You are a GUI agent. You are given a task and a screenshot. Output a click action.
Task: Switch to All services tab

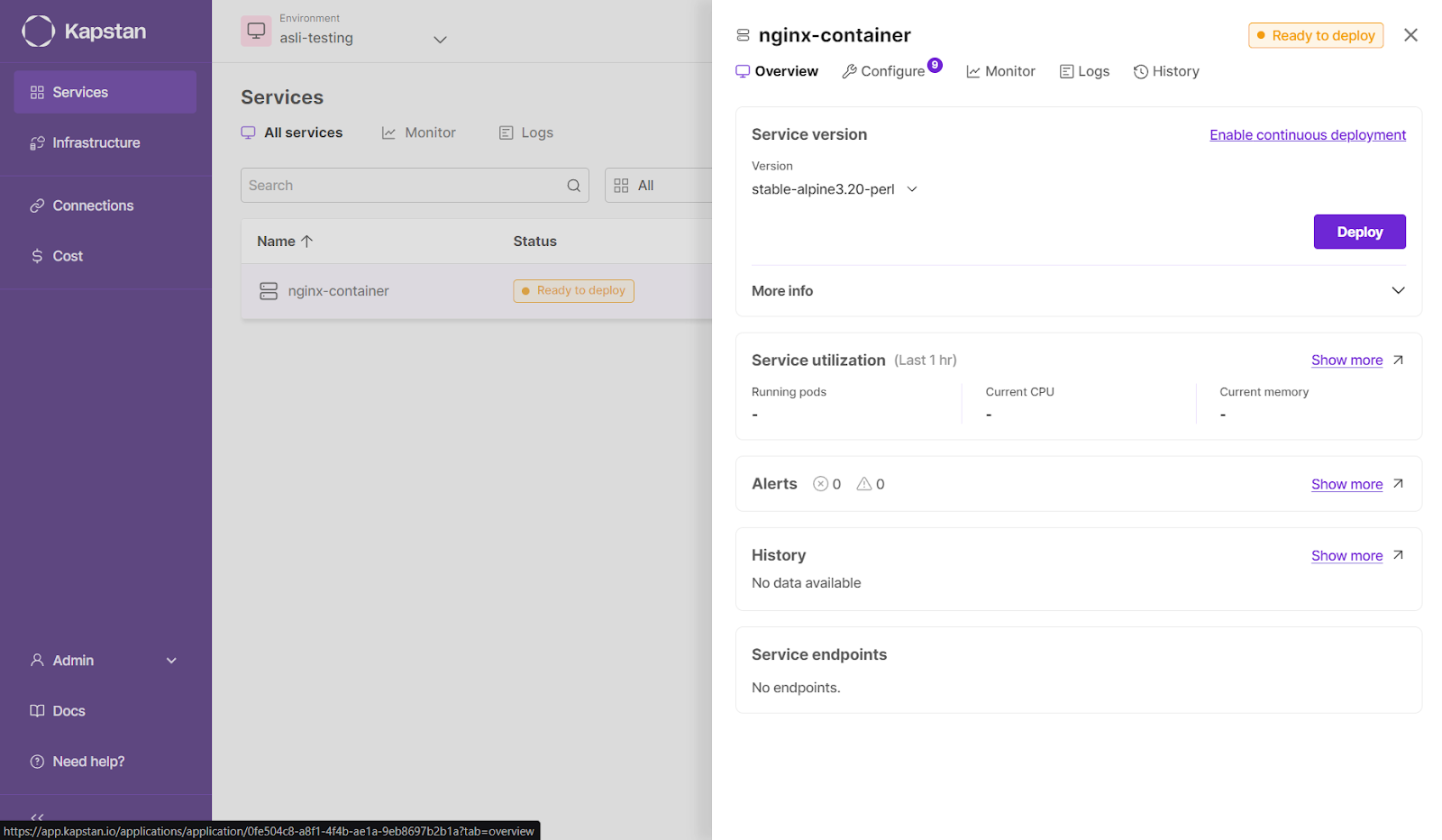point(292,132)
